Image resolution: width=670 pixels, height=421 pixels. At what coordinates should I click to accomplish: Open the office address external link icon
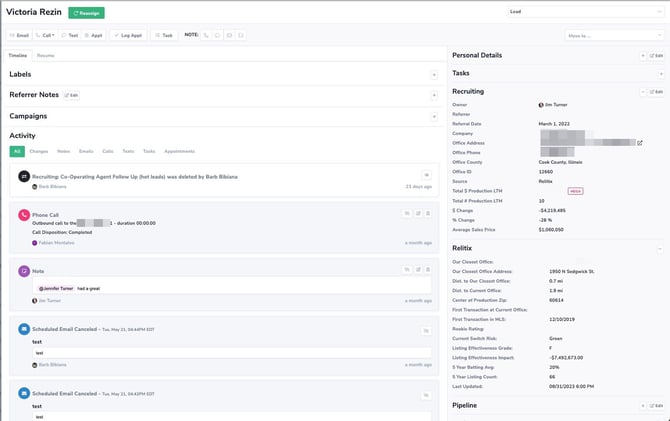click(x=640, y=142)
